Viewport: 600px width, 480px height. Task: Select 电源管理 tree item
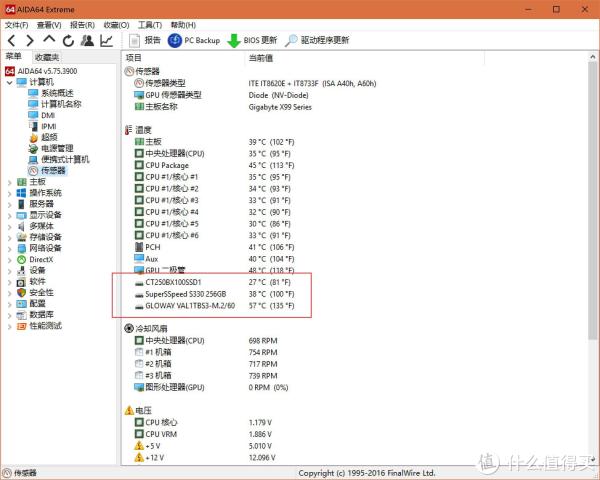pyautogui.click(x=51, y=148)
